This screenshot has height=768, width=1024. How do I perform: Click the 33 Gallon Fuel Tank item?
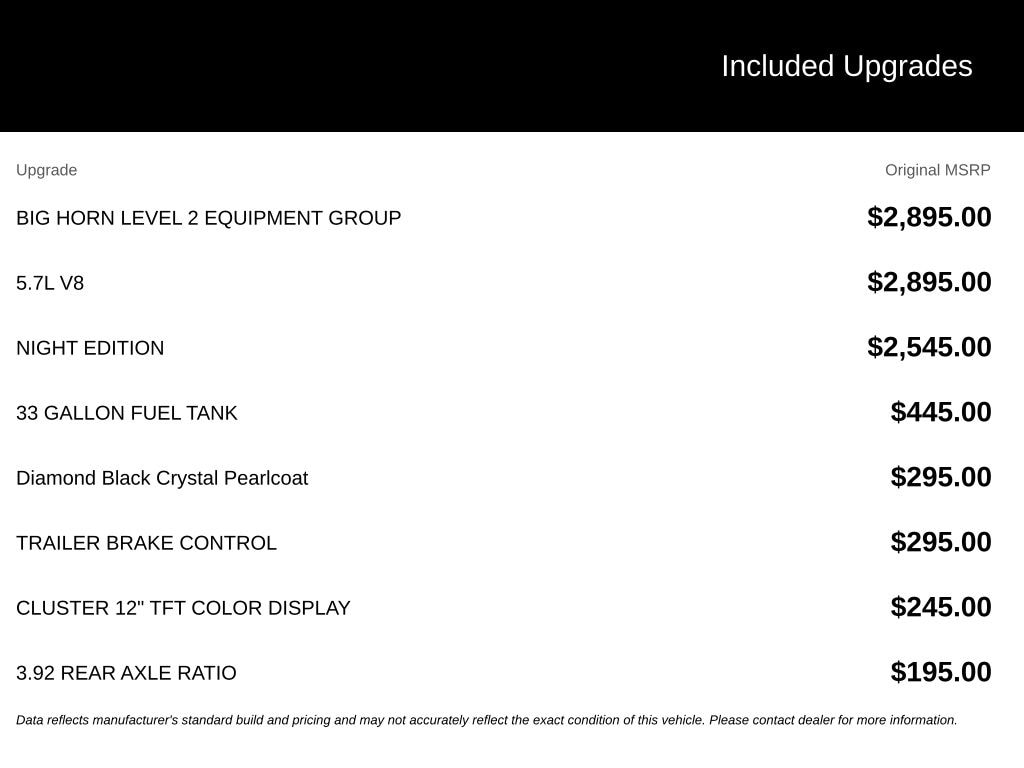click(x=127, y=413)
